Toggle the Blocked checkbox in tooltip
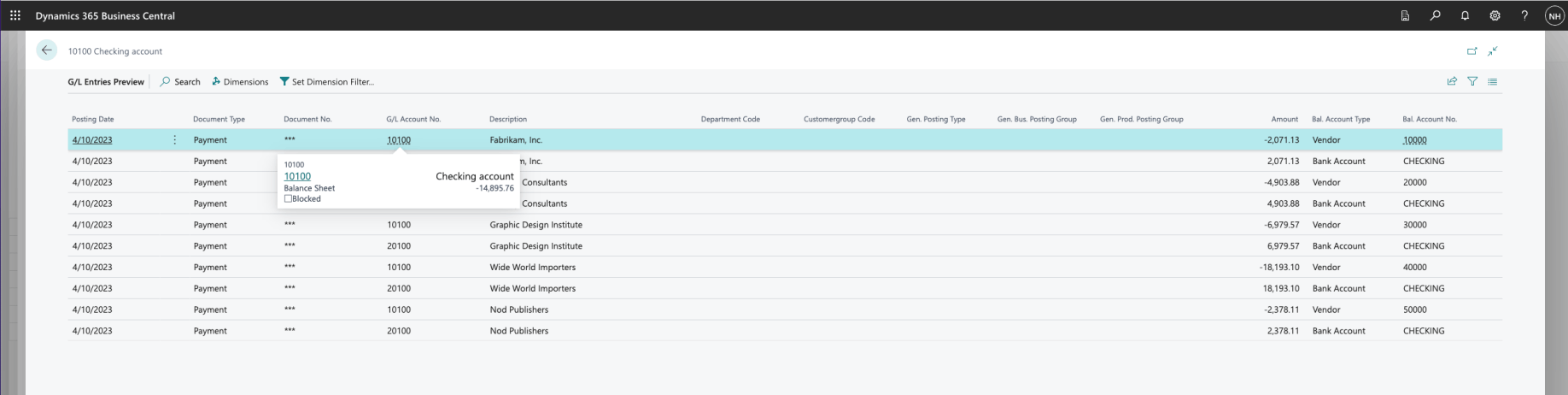The width and height of the screenshot is (1568, 395). pos(288,199)
